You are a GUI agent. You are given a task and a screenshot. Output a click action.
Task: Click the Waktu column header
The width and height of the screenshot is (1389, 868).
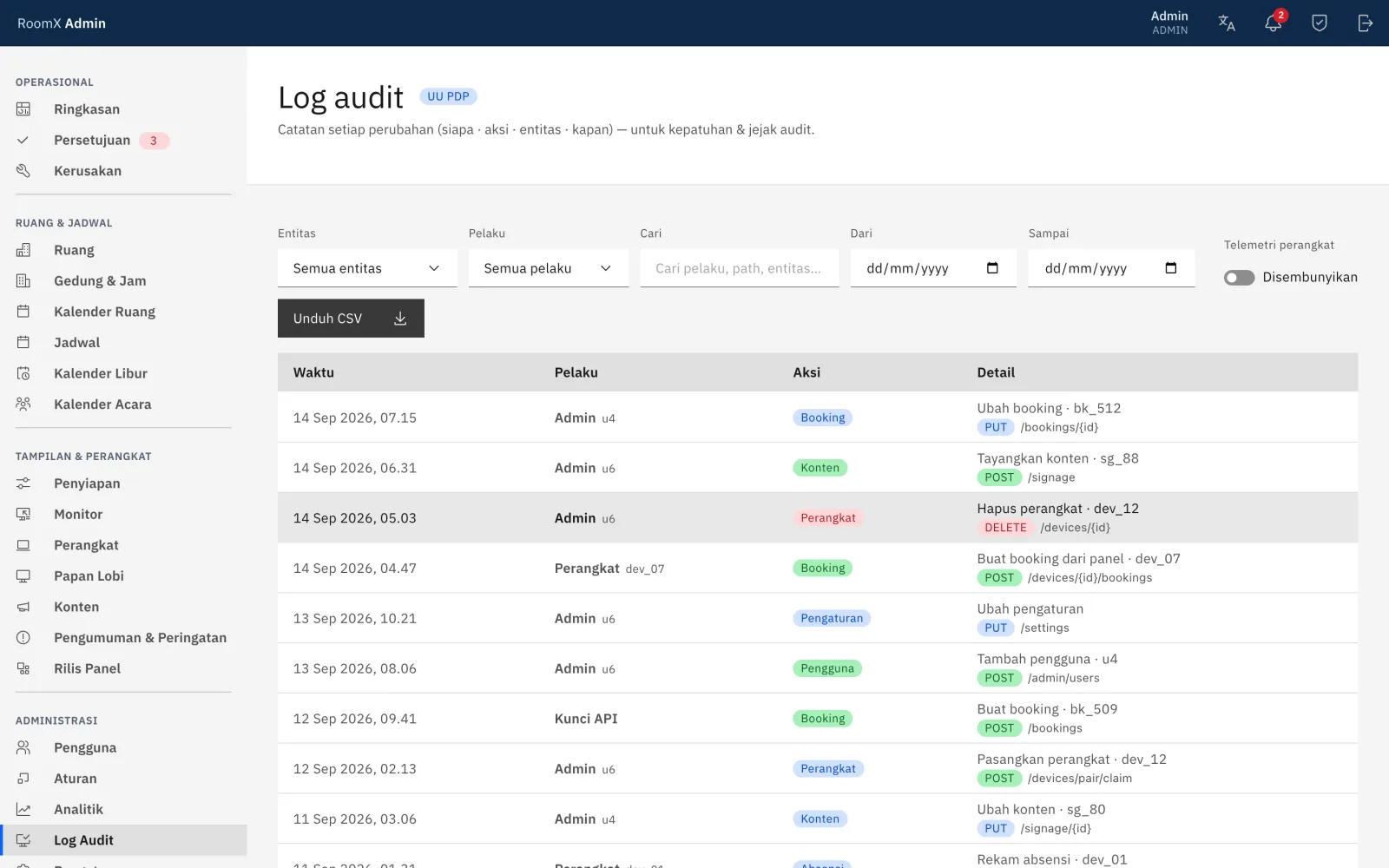click(313, 372)
